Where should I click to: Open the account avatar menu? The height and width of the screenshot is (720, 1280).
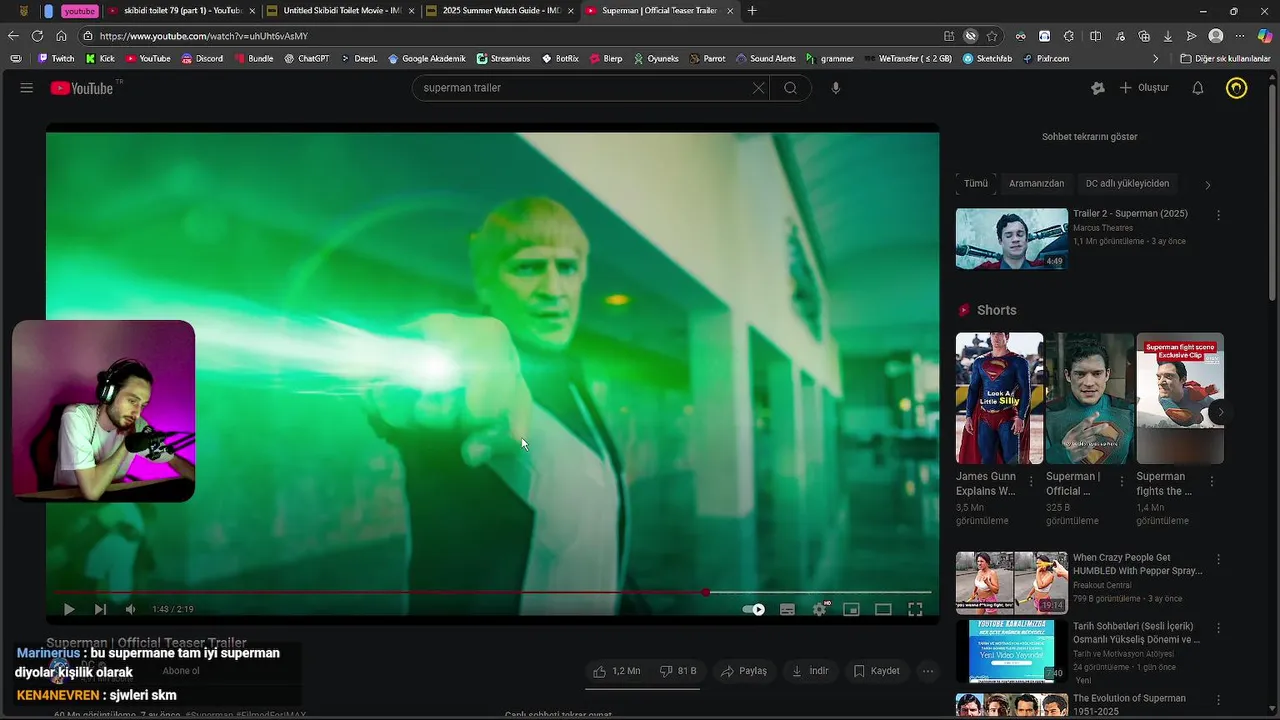coord(1237,88)
